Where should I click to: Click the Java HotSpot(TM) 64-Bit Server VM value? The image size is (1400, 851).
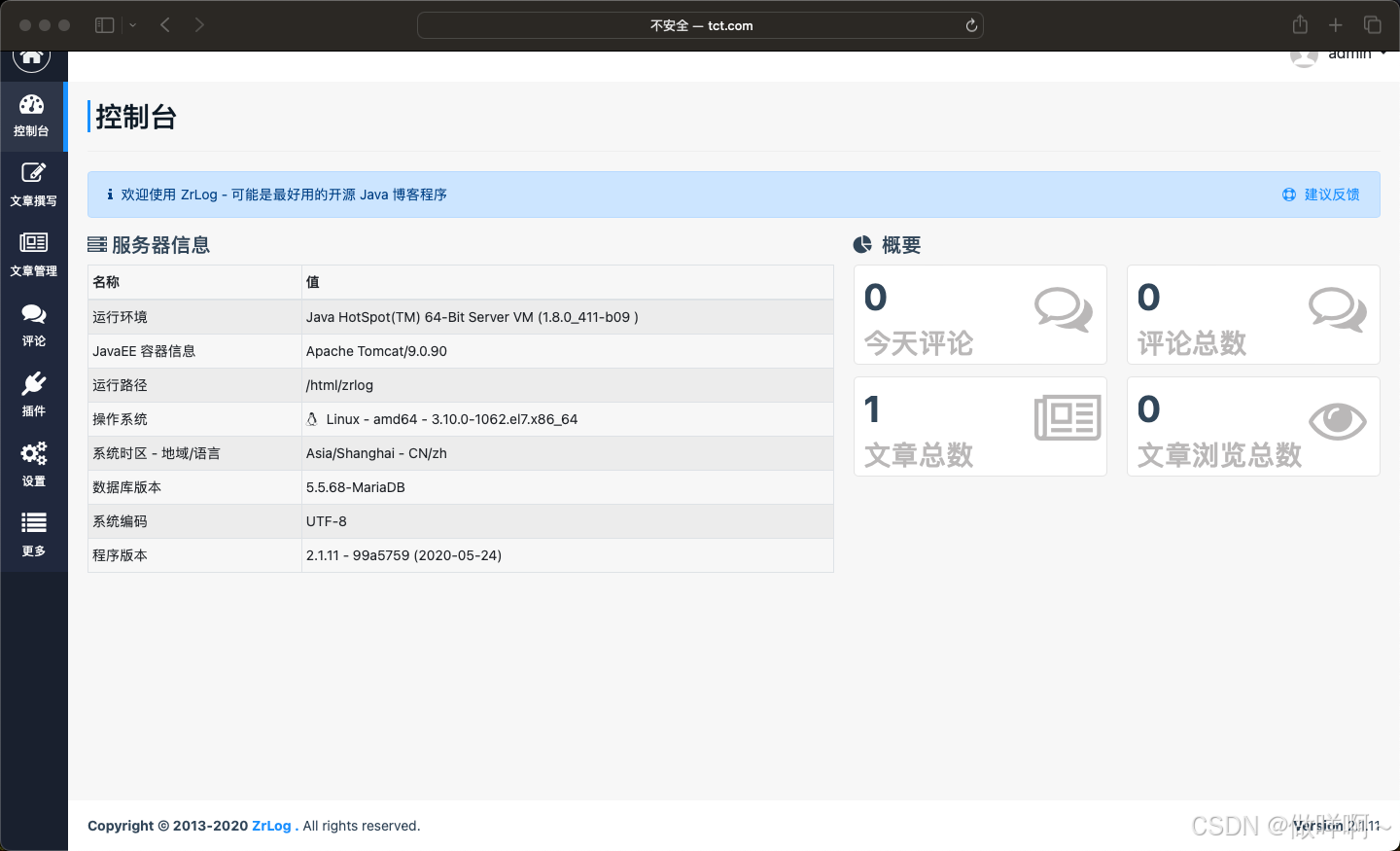pos(472,317)
